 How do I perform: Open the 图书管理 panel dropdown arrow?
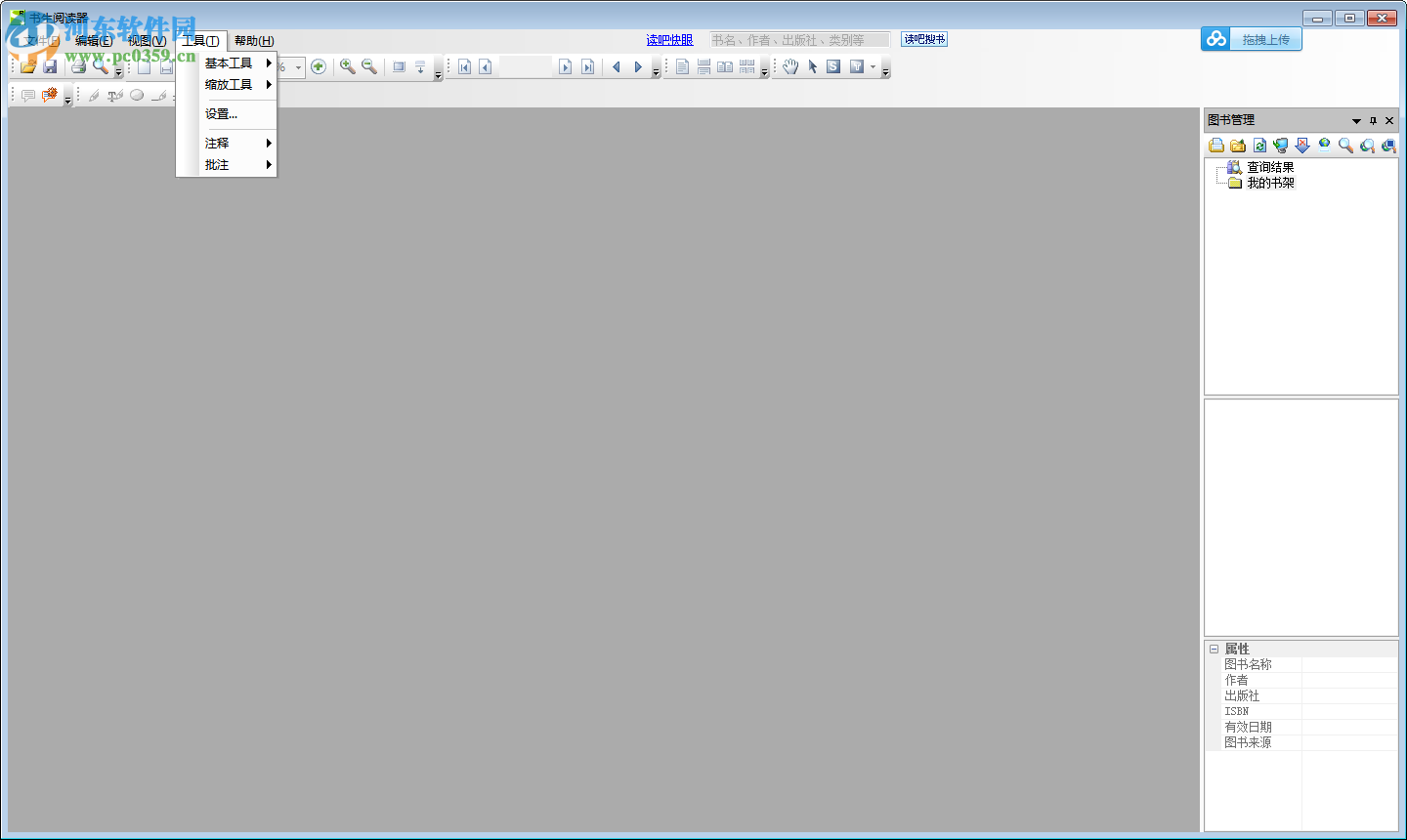1356,121
